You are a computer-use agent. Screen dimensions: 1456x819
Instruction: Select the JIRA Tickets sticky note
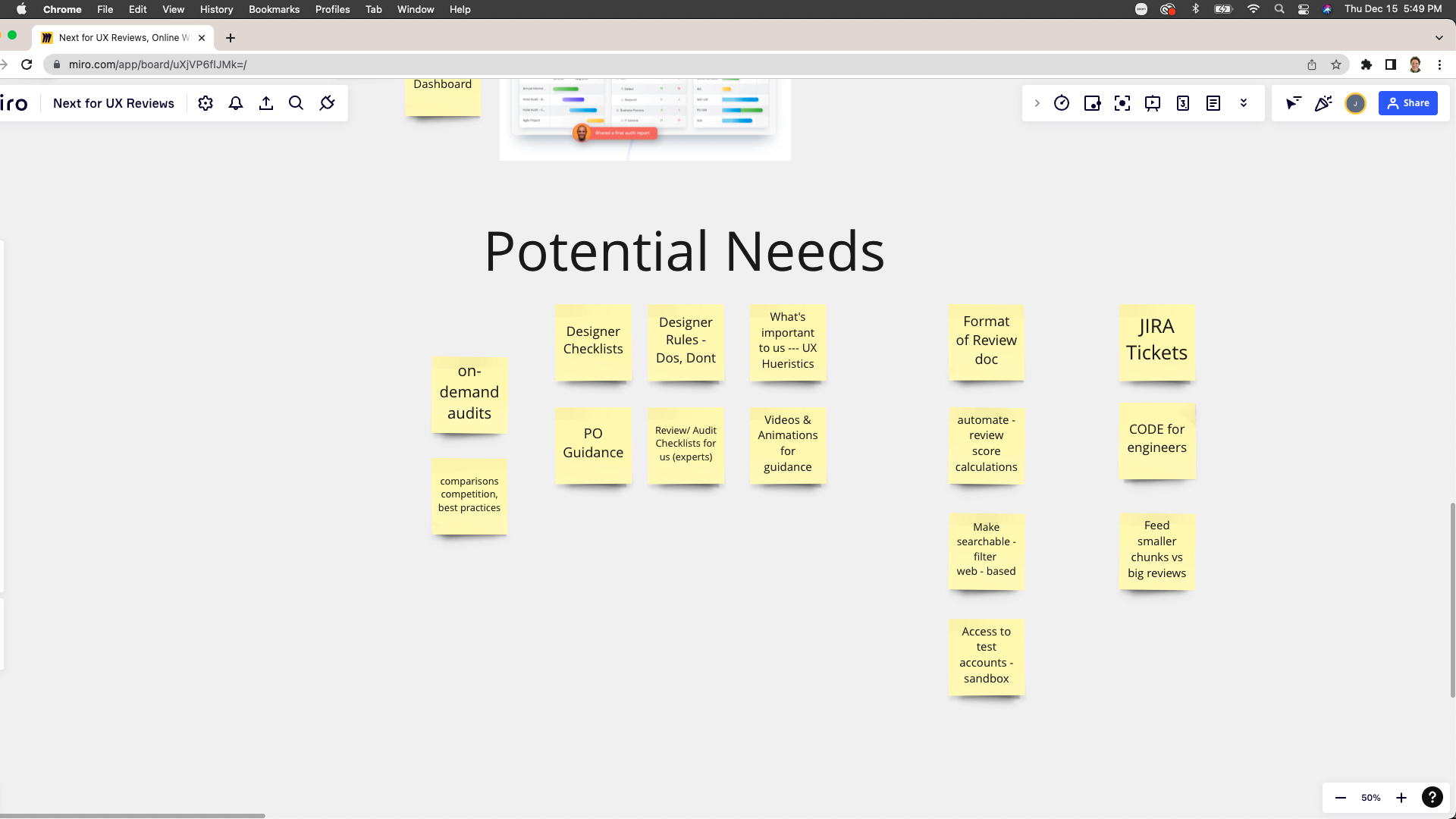click(x=1156, y=341)
